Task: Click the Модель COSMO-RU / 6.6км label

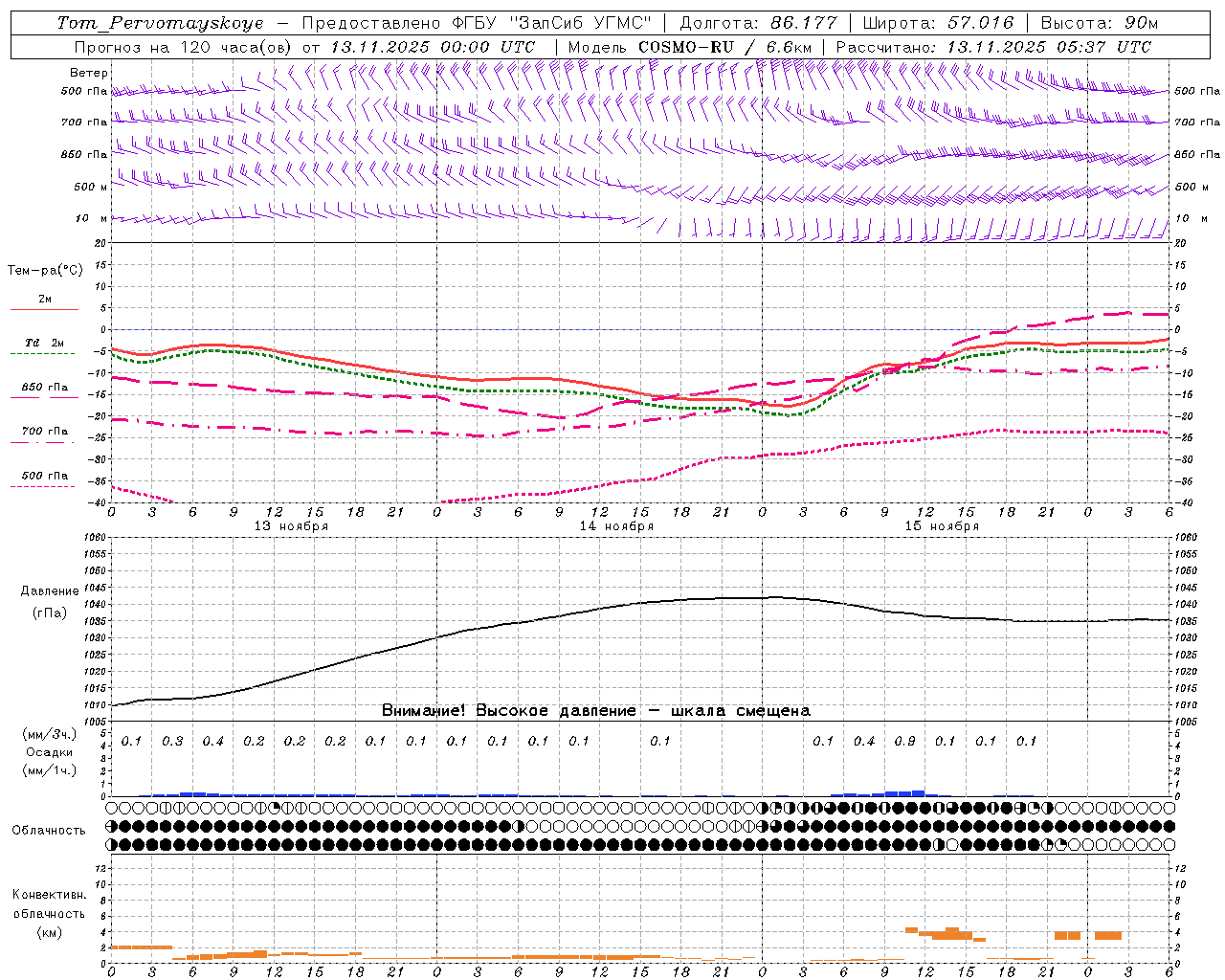Action: coord(690,47)
